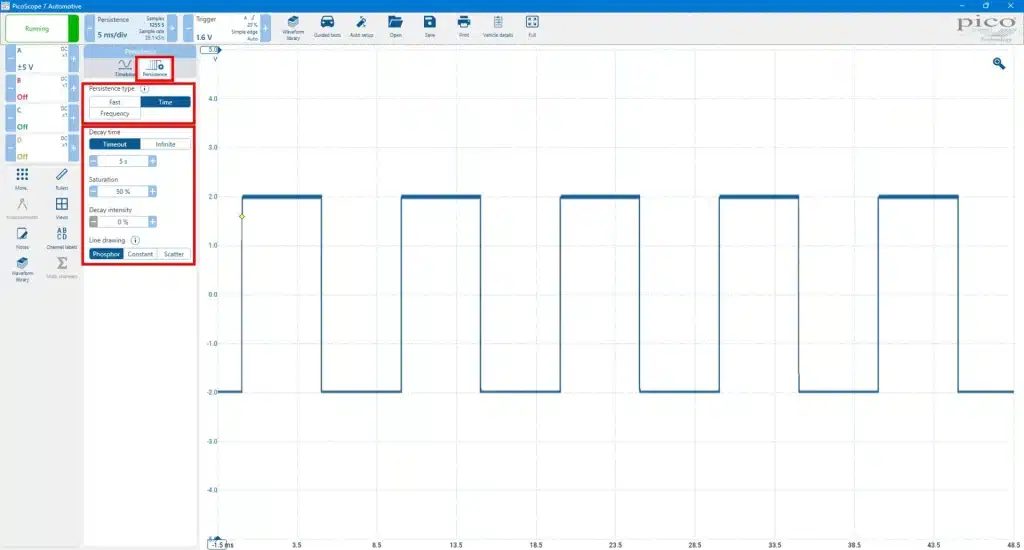The image size is (1024, 550).
Task: Open Channel C settings panel
Action: point(42,118)
